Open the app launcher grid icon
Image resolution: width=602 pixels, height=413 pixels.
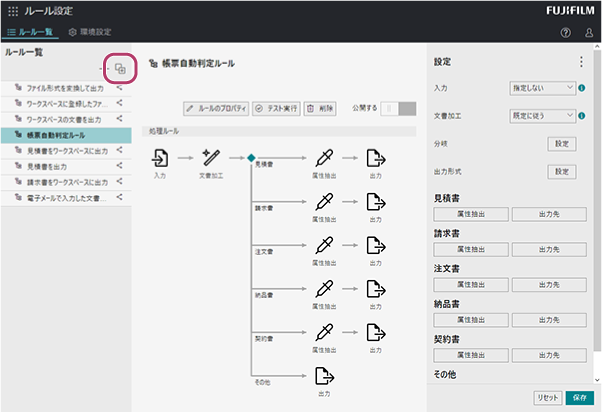tap(13, 11)
